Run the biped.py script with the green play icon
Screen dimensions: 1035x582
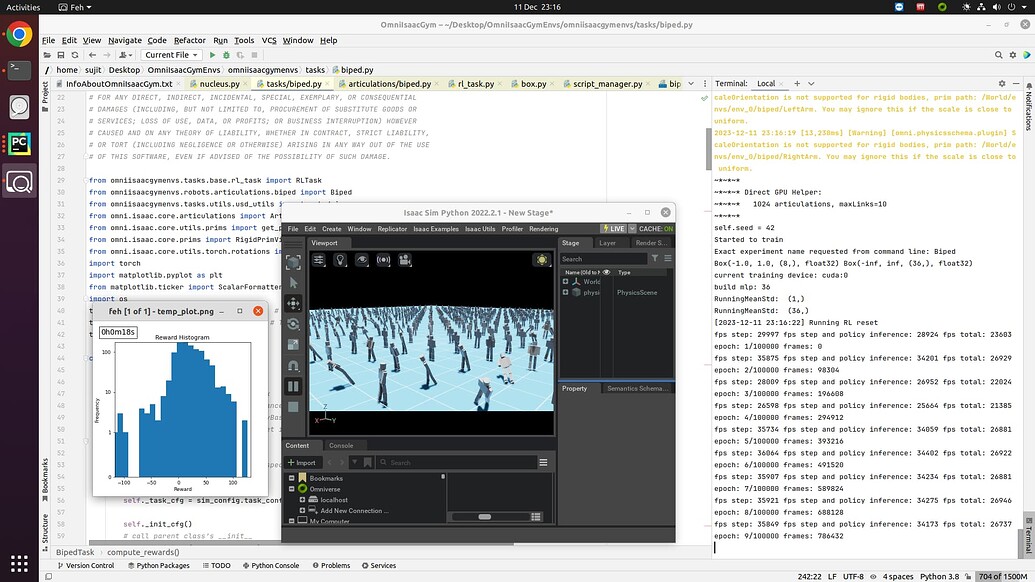(x=213, y=55)
